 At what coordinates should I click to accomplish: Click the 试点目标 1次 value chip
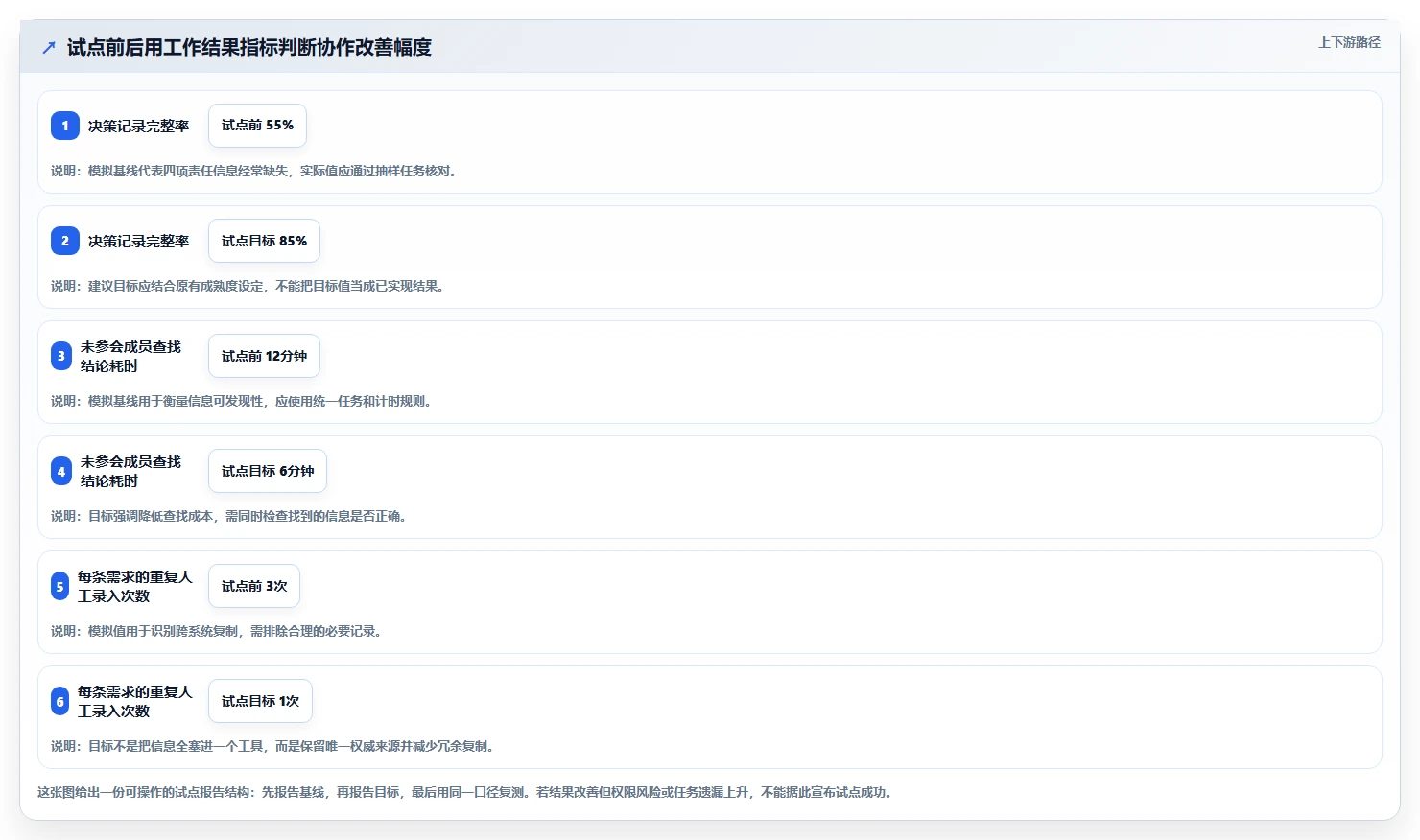click(x=260, y=701)
